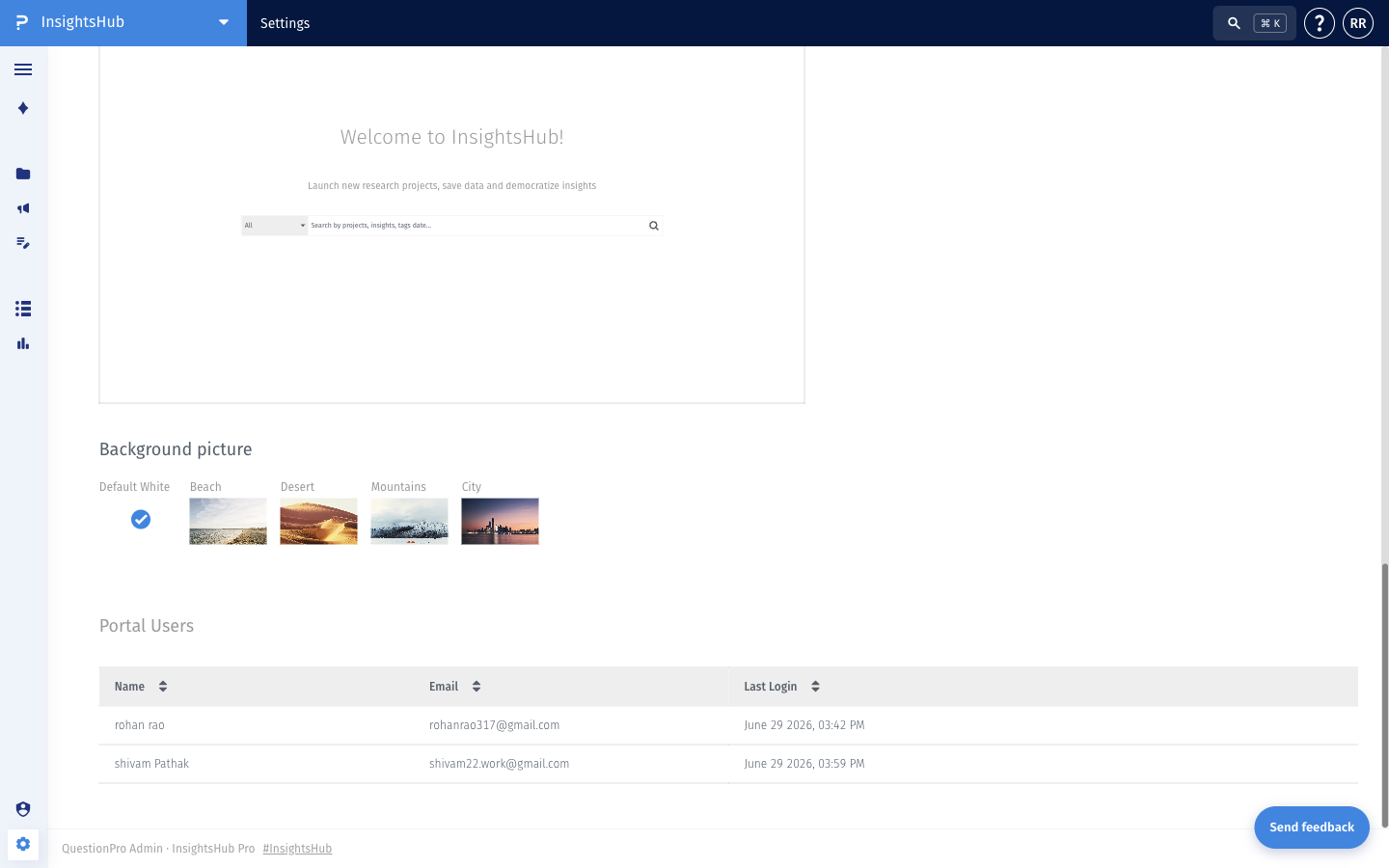Click the megaphone icon in sidebar

23,208
